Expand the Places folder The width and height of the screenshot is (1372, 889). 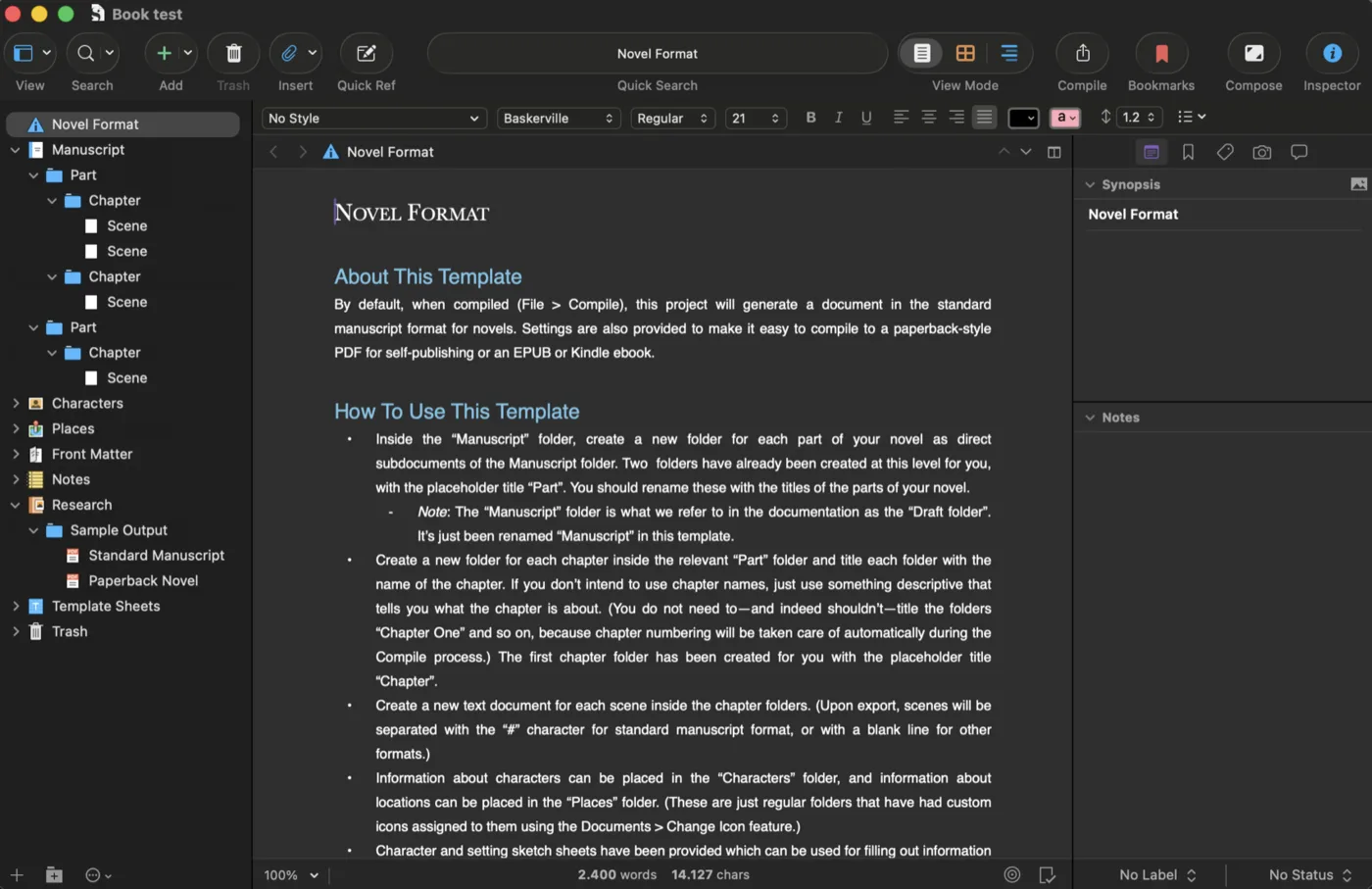[x=15, y=428]
